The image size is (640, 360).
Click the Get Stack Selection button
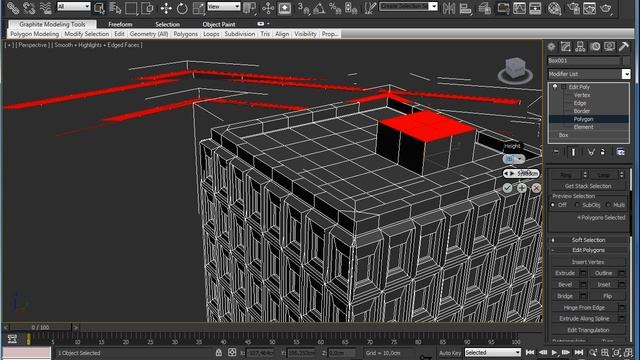(x=588, y=186)
